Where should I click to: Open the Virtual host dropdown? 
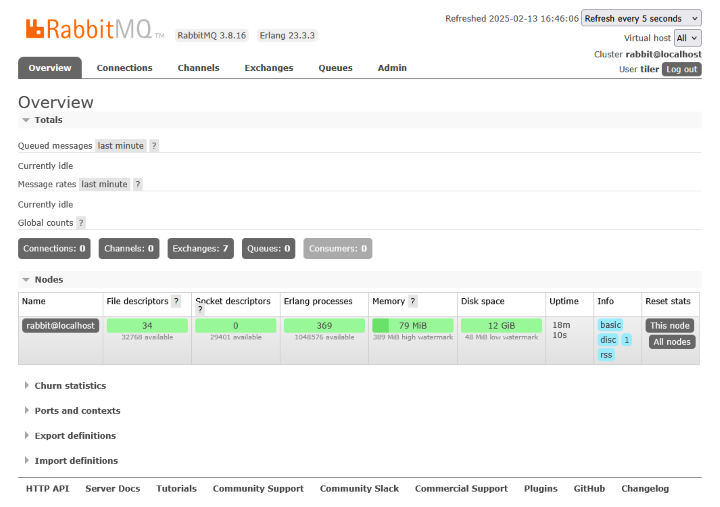tap(687, 38)
